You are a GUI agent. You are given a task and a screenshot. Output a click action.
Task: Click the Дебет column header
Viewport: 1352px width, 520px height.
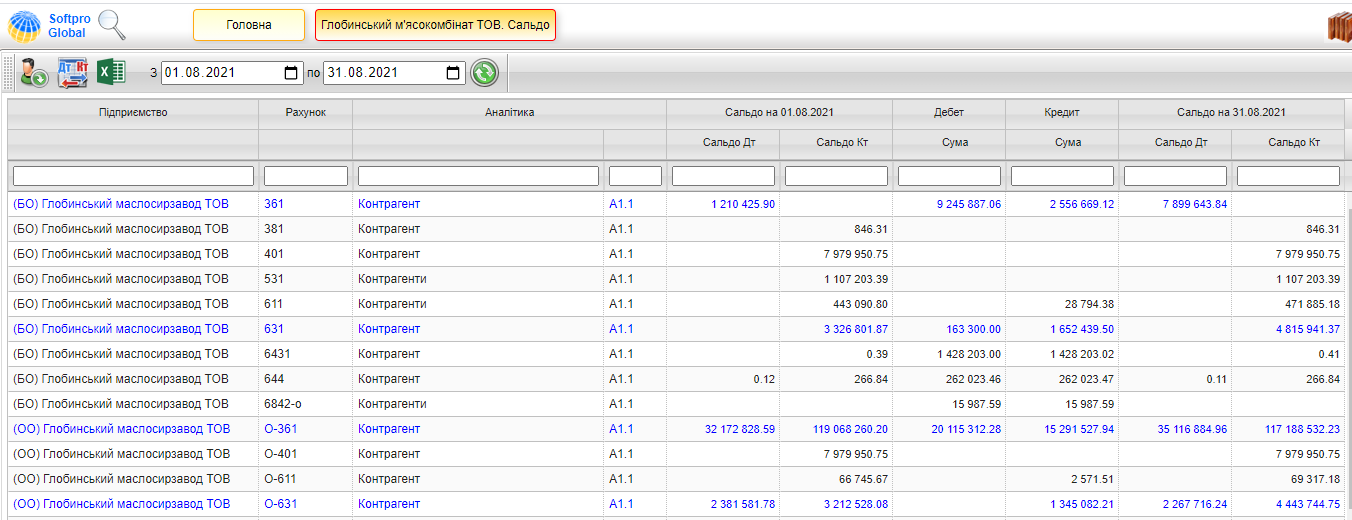point(949,113)
